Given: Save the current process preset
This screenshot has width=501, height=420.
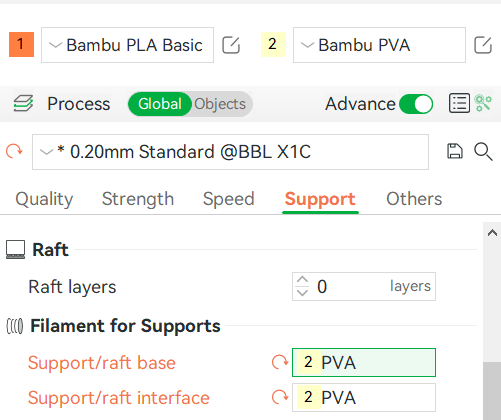Looking at the screenshot, I should [x=455, y=151].
